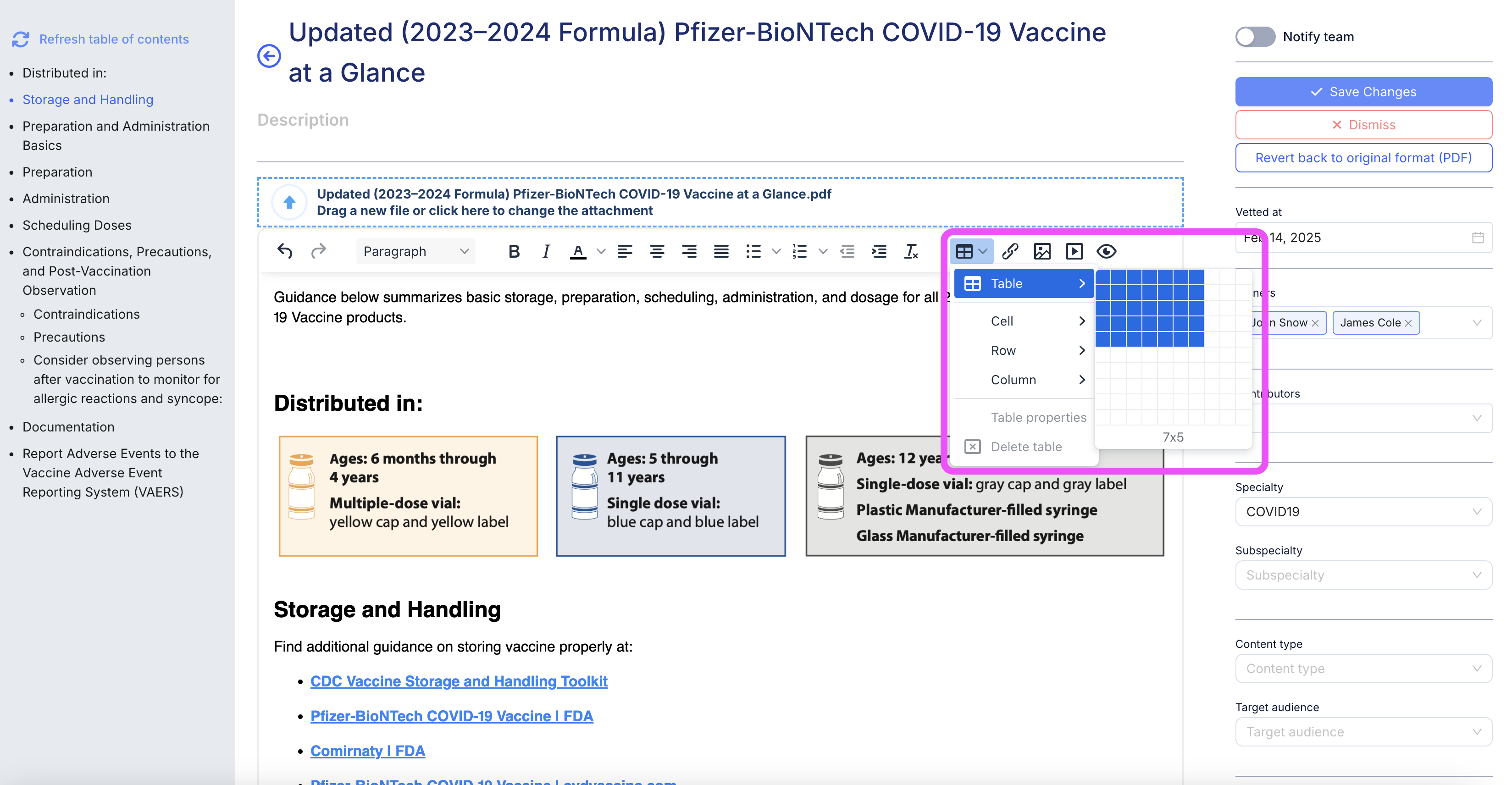Revert back to original format (PDF)
The width and height of the screenshot is (1512, 785).
tap(1363, 158)
